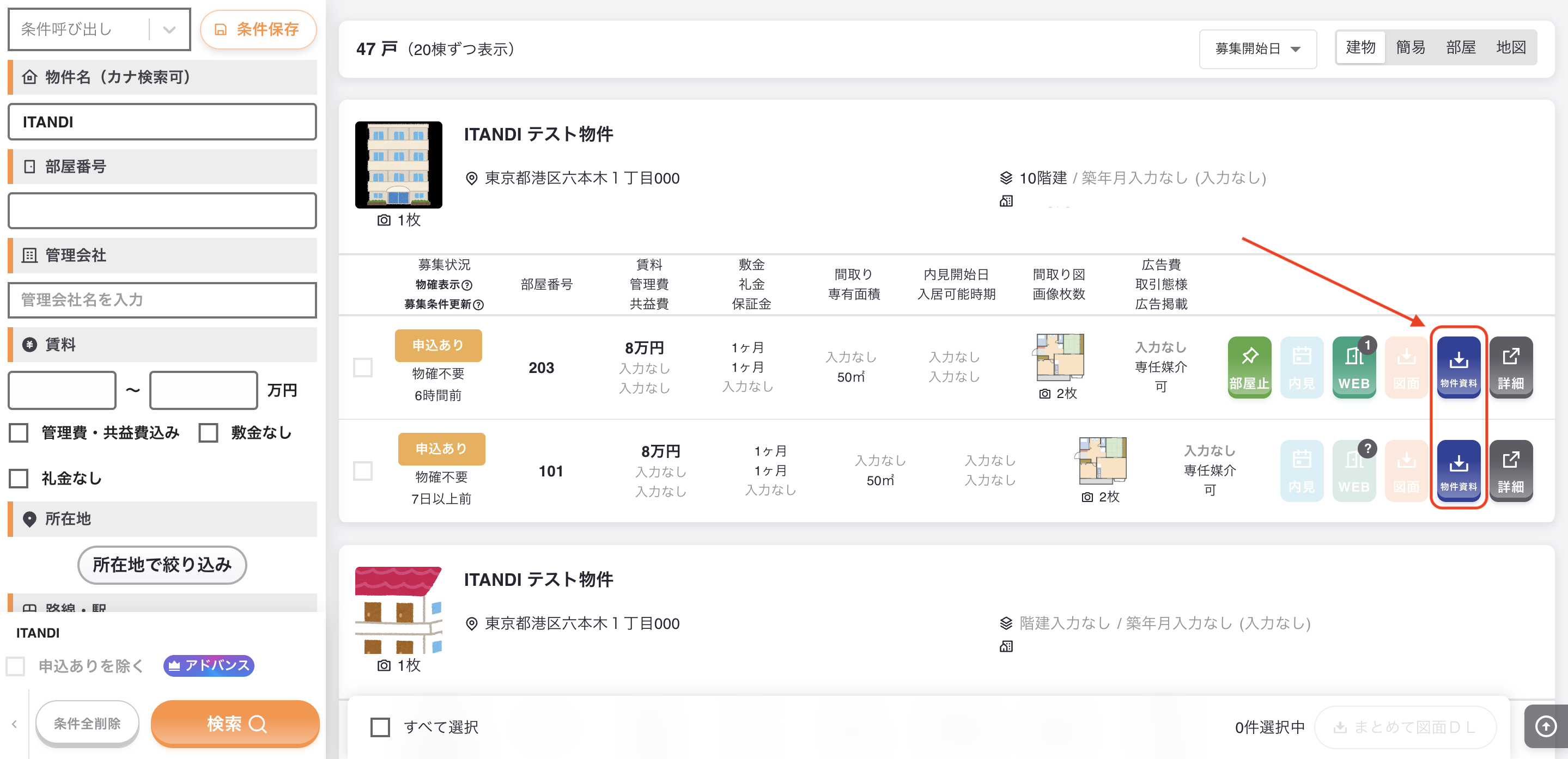
Task: Click the 47 戸 result count text
Action: (x=377, y=48)
